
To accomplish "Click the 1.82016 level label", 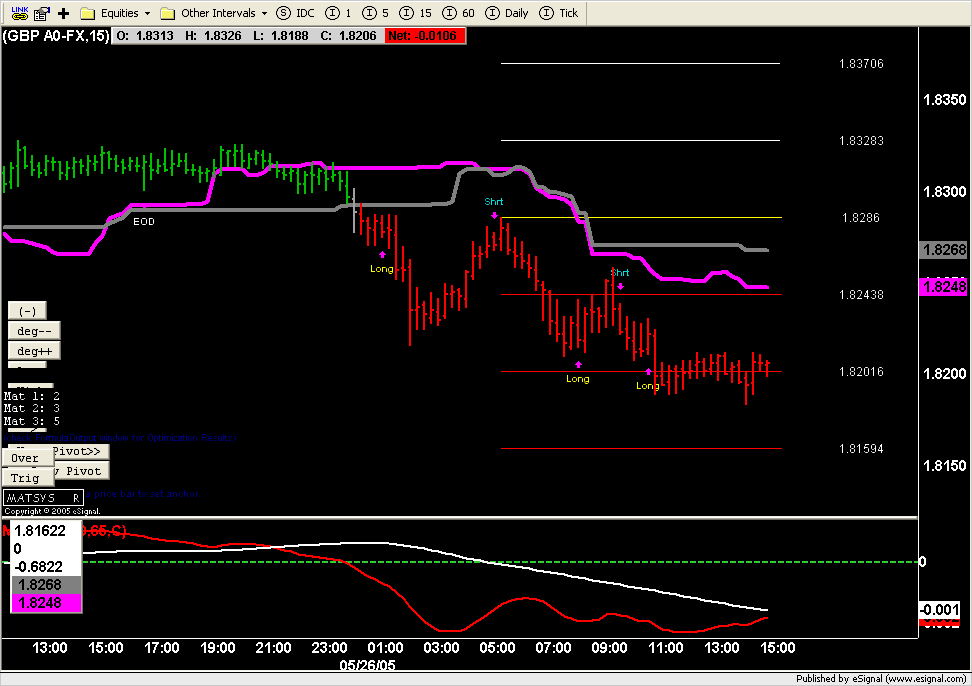I will tap(861, 372).
